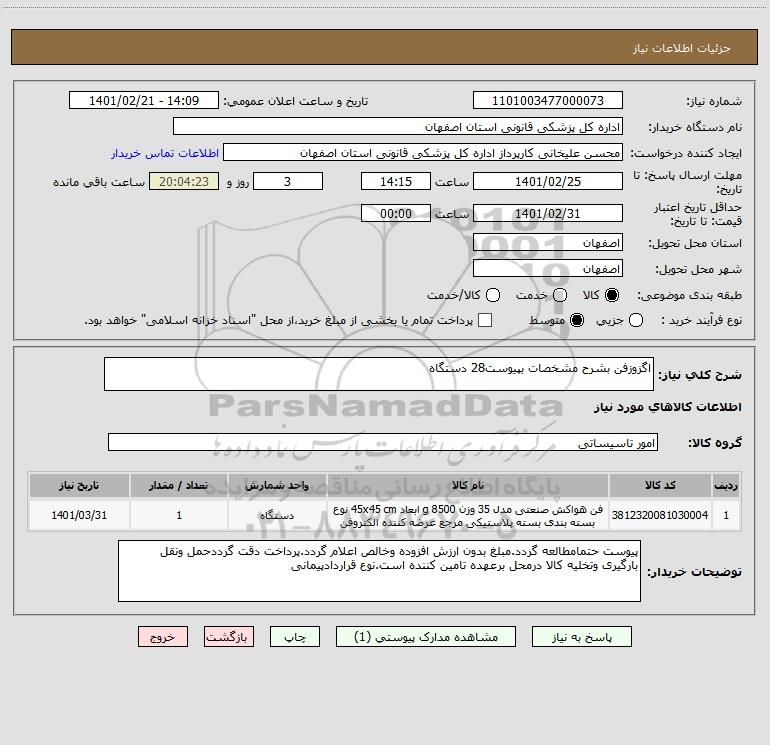The width and height of the screenshot is (770, 745).
Task: Click the price validity date 1401/02/31
Action: click(x=548, y=213)
